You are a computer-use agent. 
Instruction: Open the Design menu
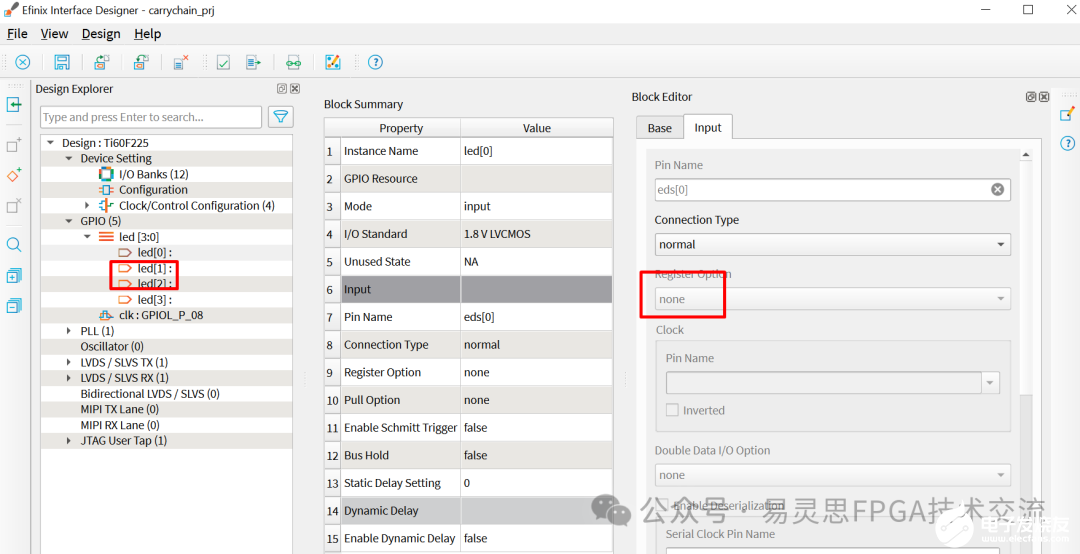tap(101, 34)
